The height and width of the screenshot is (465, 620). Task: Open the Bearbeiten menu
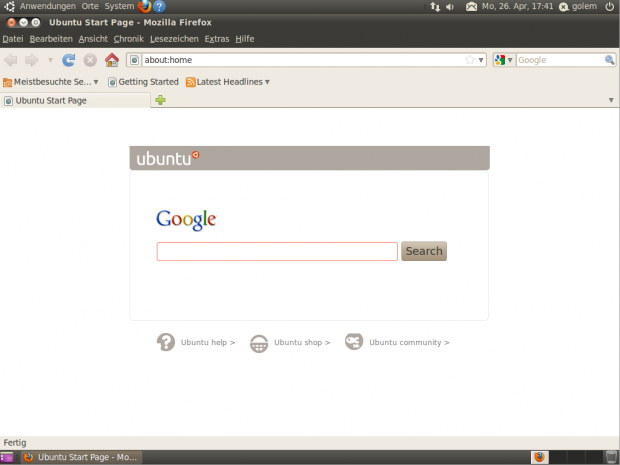[x=51, y=39]
